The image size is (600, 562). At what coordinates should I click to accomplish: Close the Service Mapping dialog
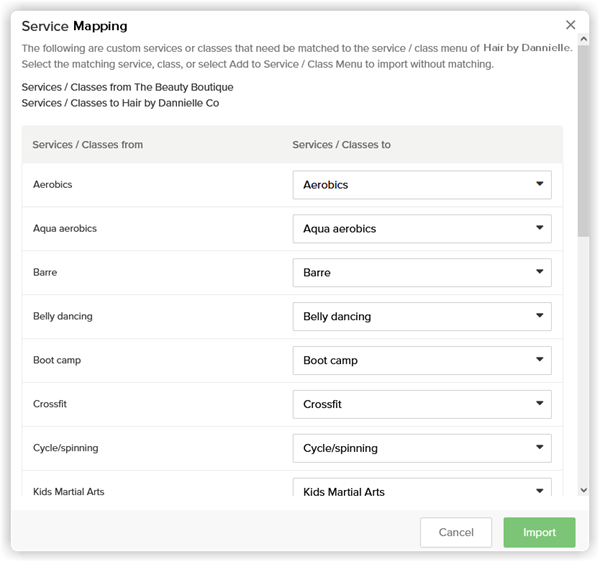click(570, 25)
